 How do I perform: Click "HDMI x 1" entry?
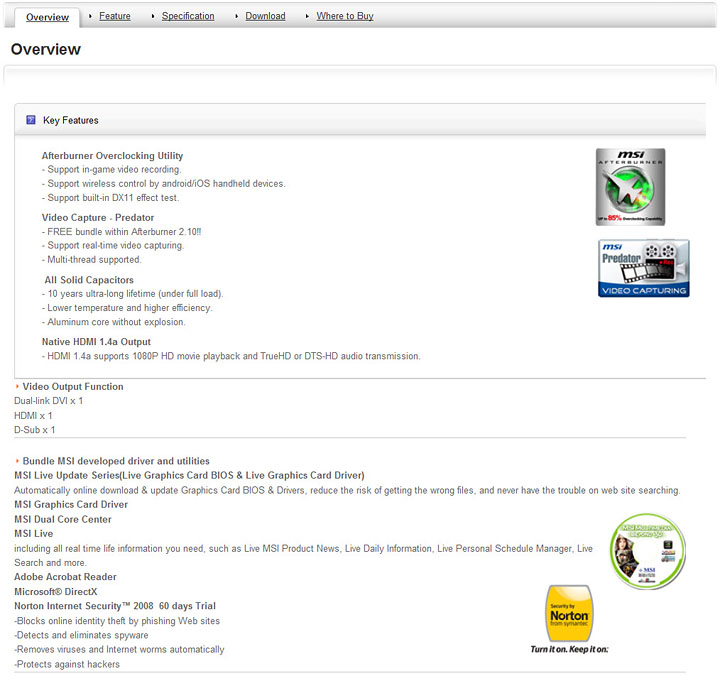[33, 416]
